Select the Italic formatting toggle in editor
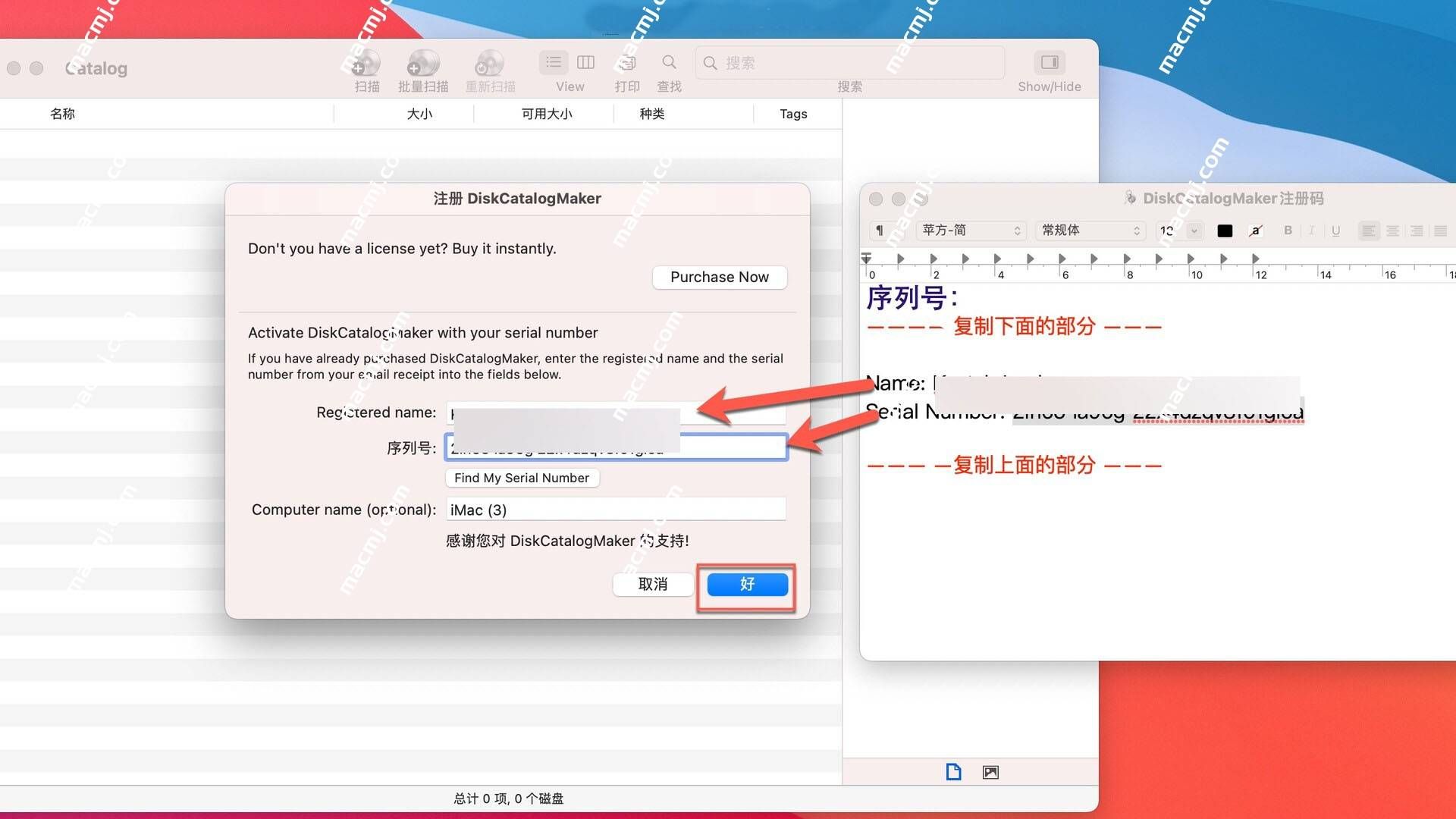This screenshot has height=819, width=1456. pyautogui.click(x=1311, y=233)
